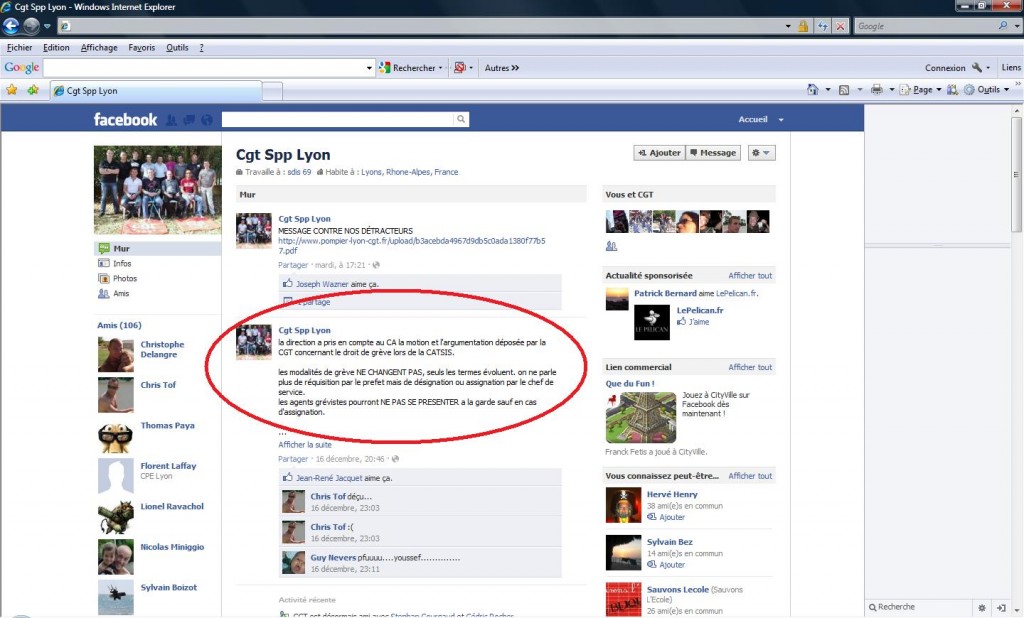1024x618 pixels.
Task: Click the Print icon in command bar
Action: point(876,89)
